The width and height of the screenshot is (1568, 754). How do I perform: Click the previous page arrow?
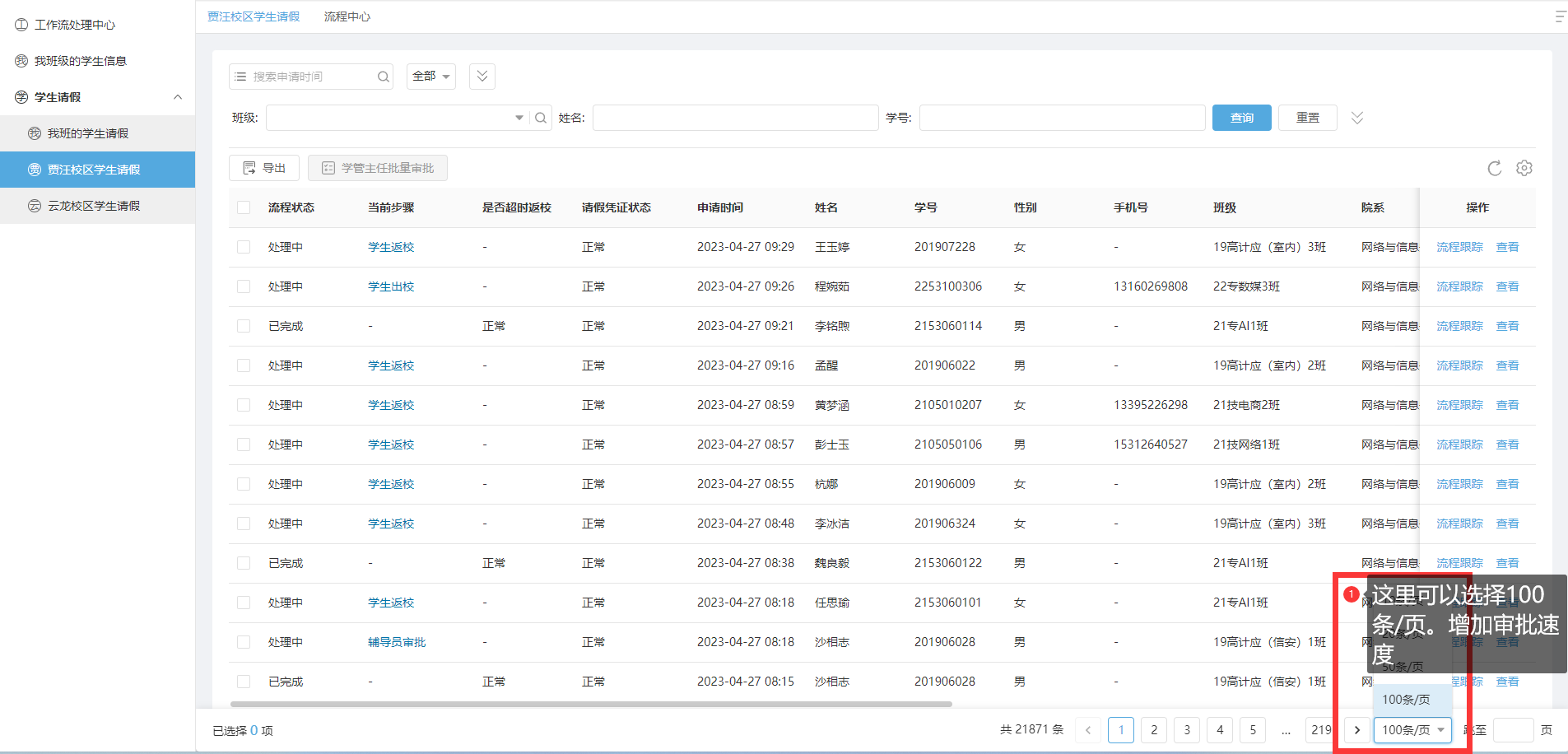pyautogui.click(x=1088, y=730)
